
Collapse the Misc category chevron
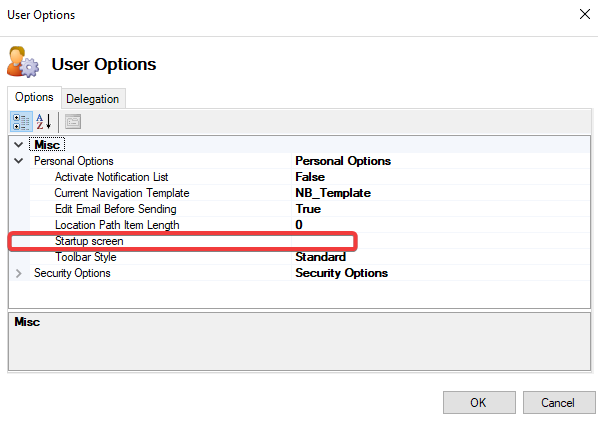[19, 145]
